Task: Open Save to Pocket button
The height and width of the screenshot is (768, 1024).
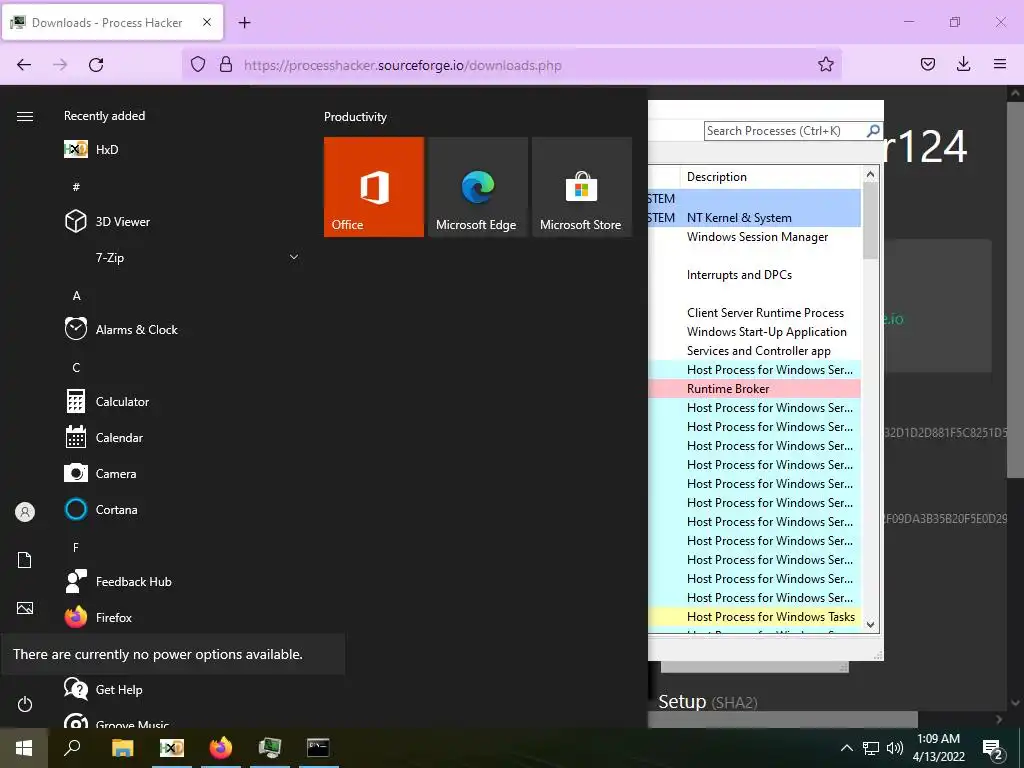Action: [x=928, y=65]
